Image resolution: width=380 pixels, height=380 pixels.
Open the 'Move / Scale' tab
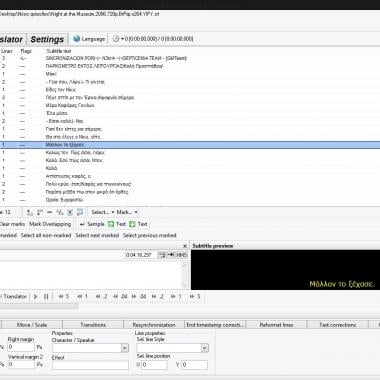click(x=32, y=325)
